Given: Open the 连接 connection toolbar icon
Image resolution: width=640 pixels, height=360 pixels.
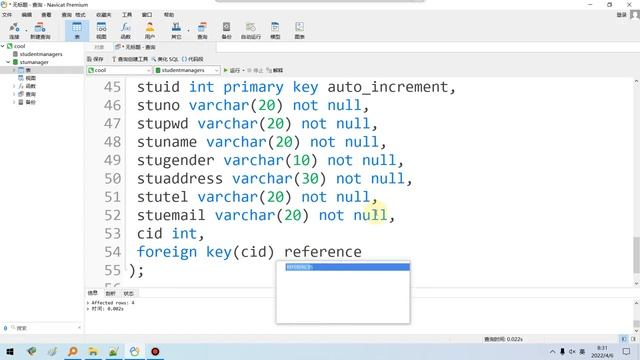Looking at the screenshot, I should pyautogui.click(x=14, y=31).
